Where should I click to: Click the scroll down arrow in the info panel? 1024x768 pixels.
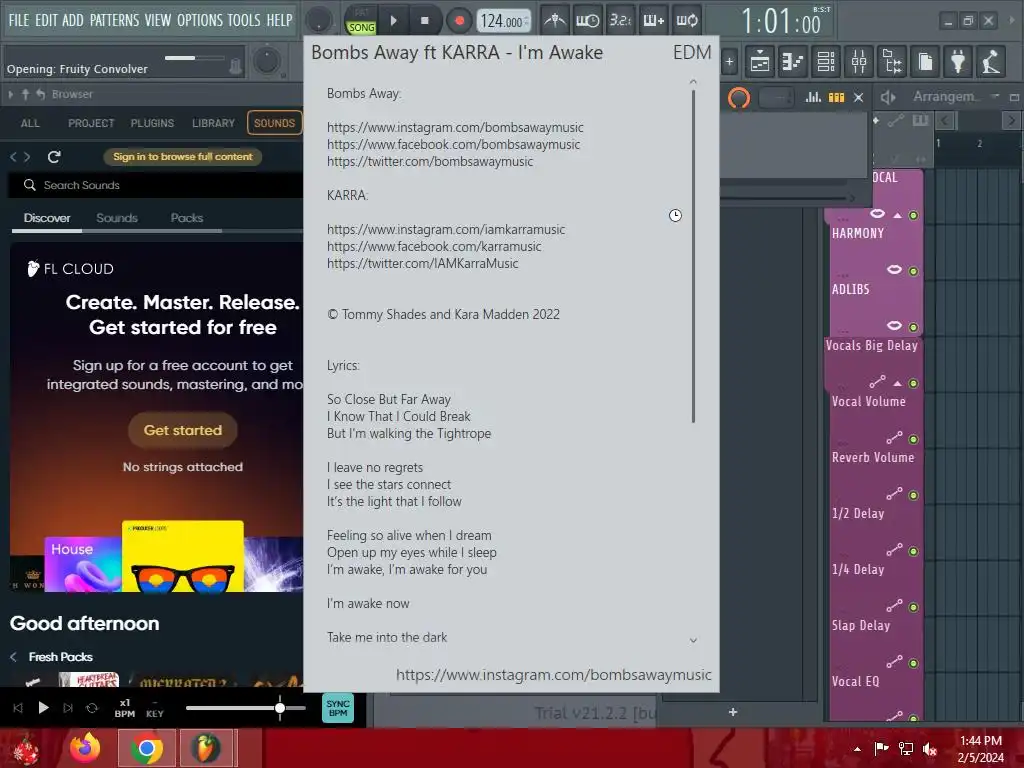(693, 641)
